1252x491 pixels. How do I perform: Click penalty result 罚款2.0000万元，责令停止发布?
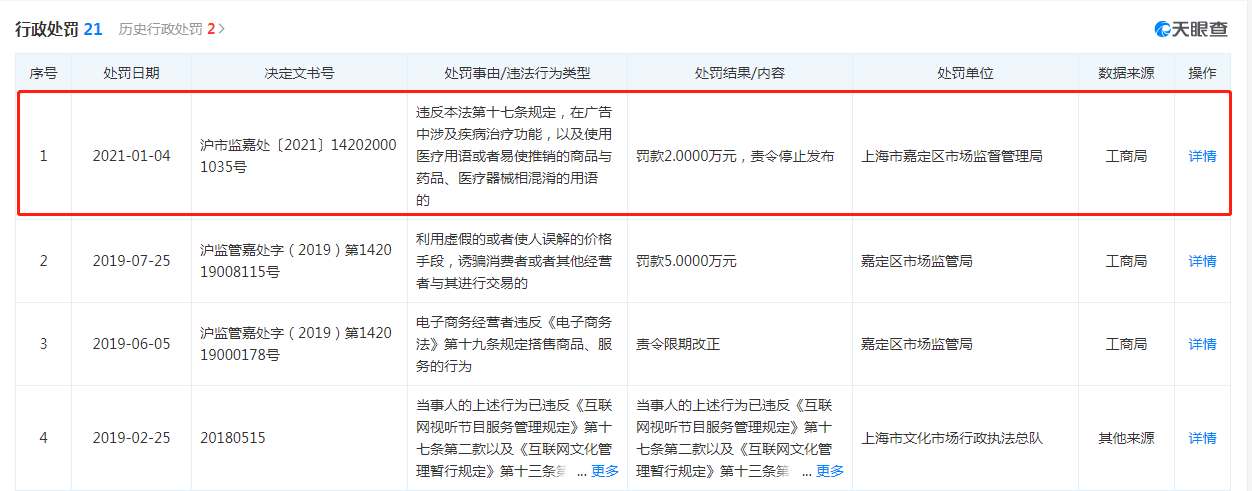click(735, 157)
